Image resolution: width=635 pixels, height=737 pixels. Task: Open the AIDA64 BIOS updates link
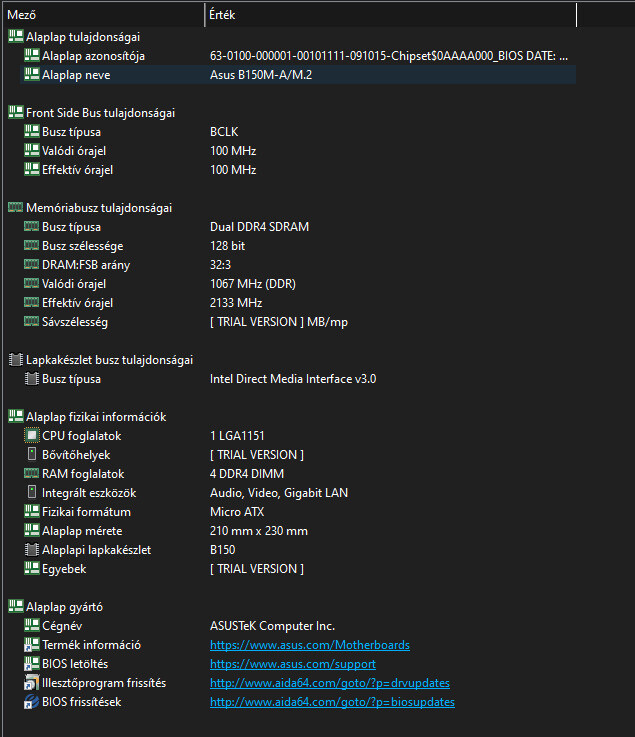(332, 702)
